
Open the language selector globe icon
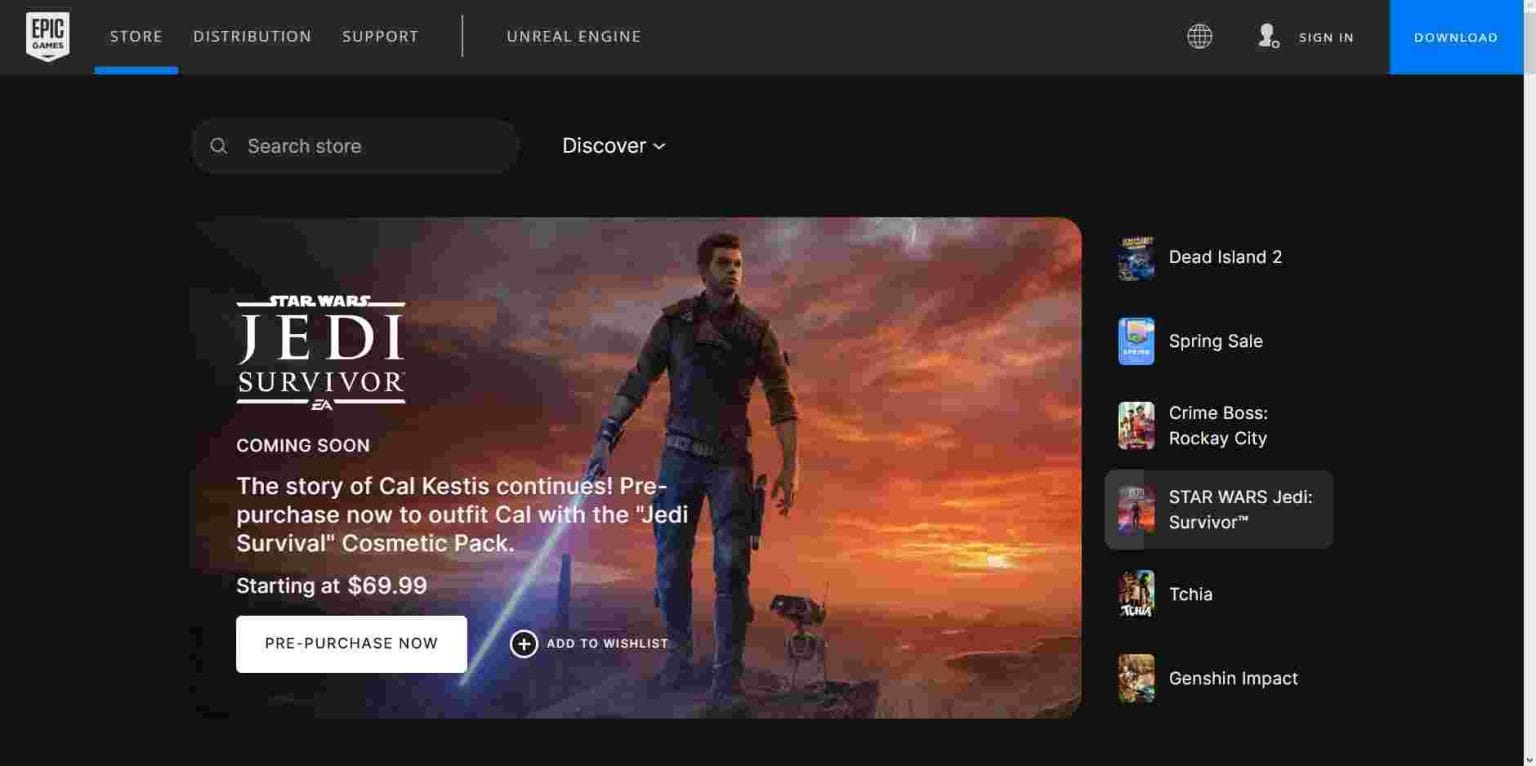[1197, 36]
